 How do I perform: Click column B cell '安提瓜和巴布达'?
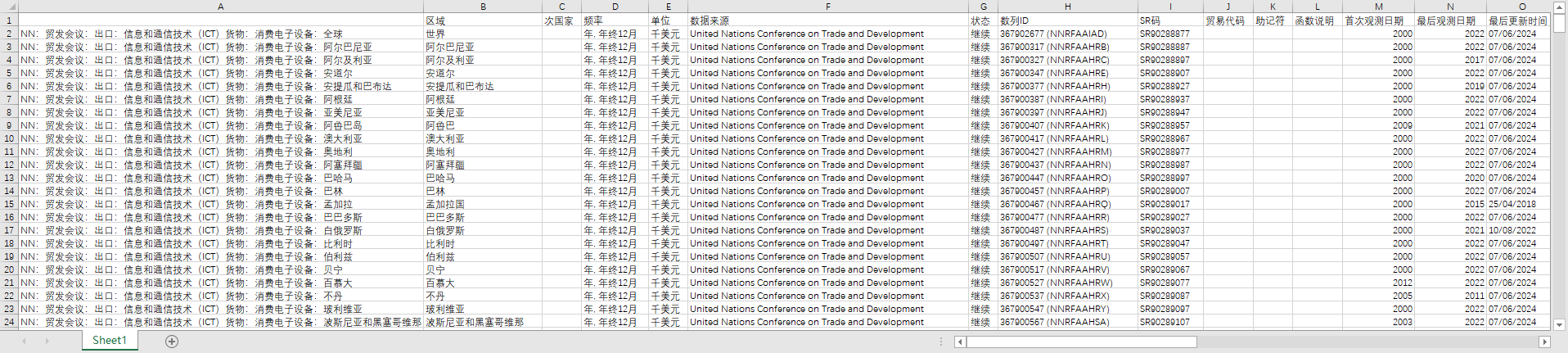[483, 86]
